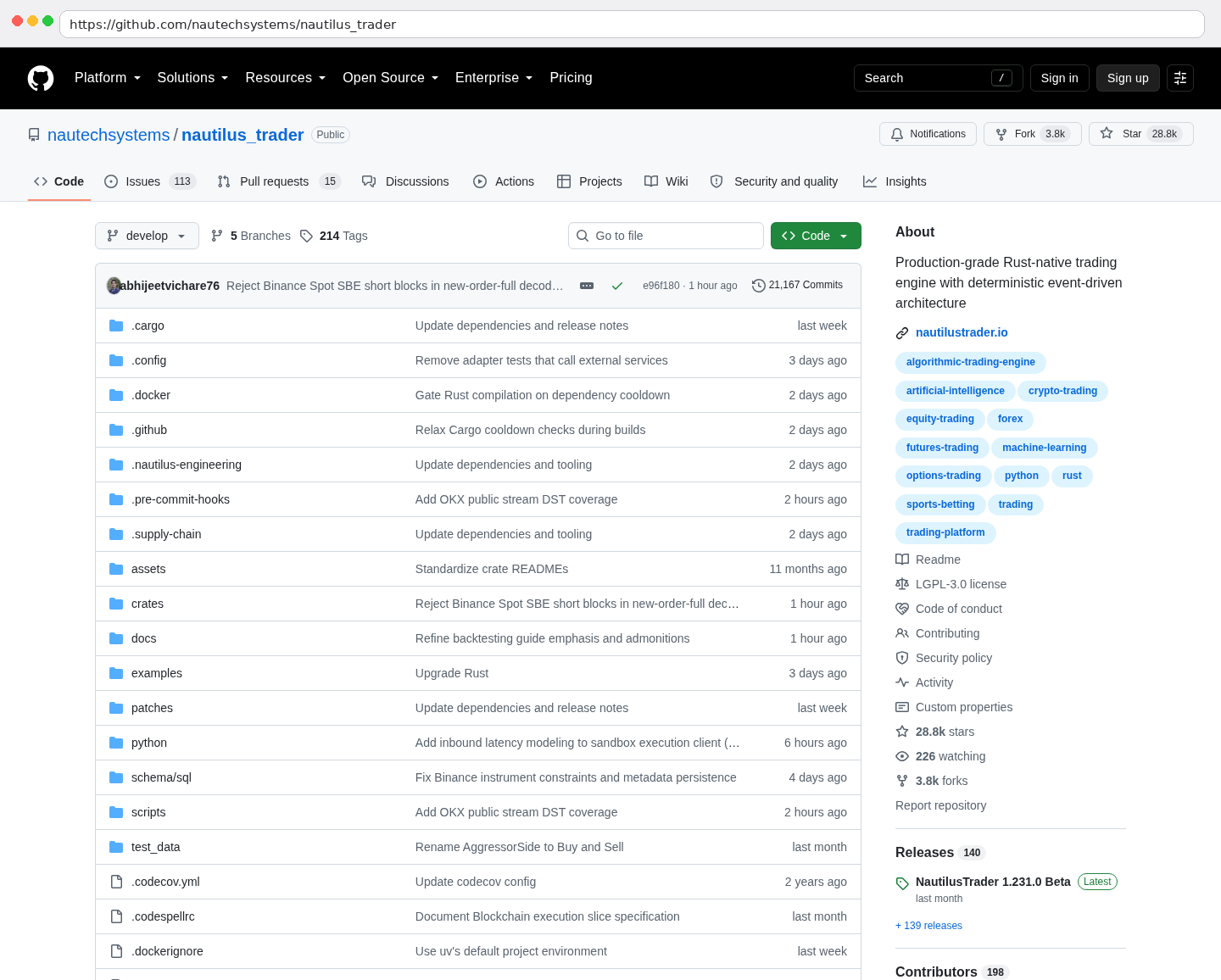1221x980 pixels.
Task: Focus the header Search field
Action: tap(938, 78)
